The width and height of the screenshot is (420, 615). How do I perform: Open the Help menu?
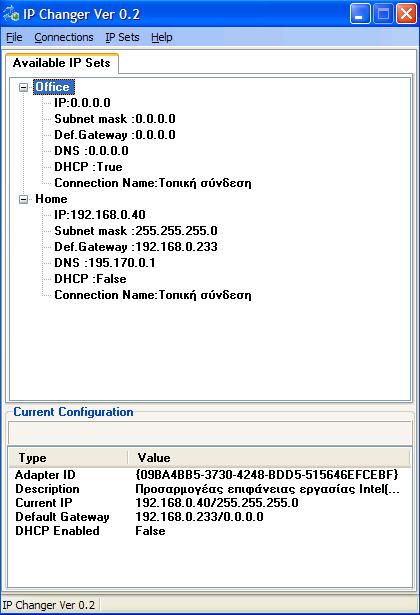tap(162, 37)
